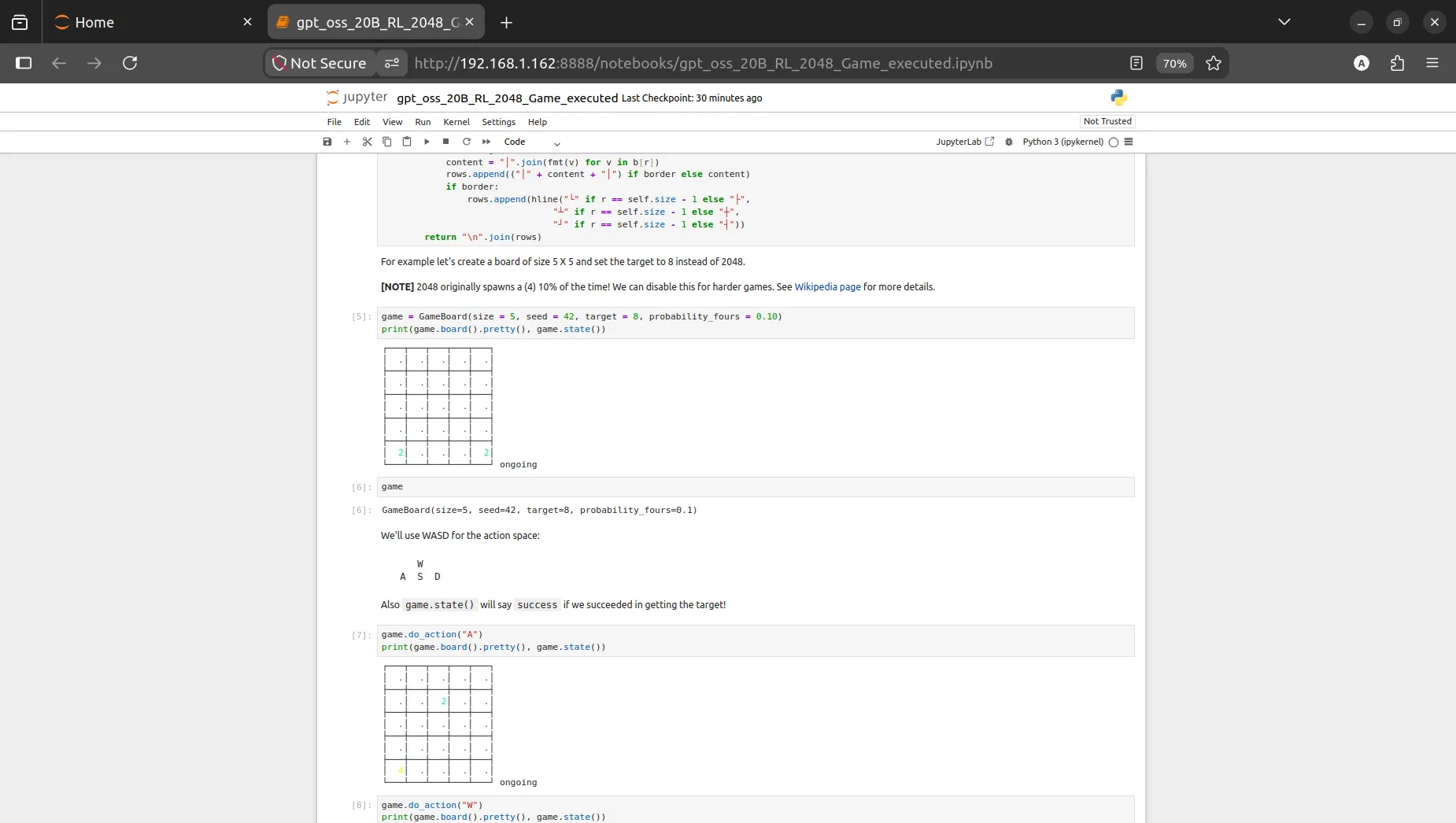Open the Run menu
Image resolution: width=1456 pixels, height=823 pixels.
423,122
